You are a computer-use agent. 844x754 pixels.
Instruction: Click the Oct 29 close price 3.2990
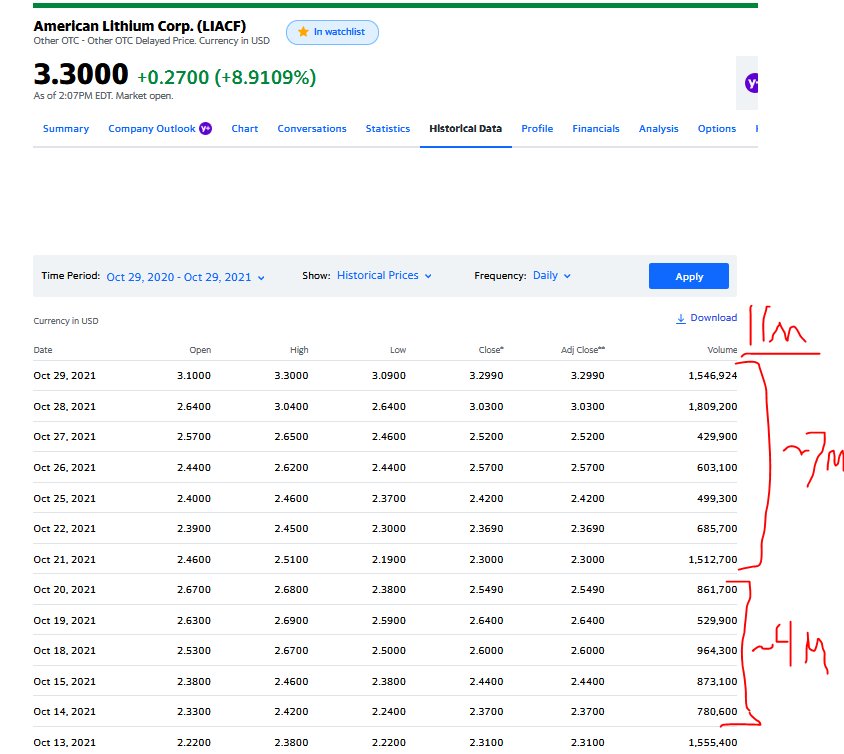[x=486, y=376]
